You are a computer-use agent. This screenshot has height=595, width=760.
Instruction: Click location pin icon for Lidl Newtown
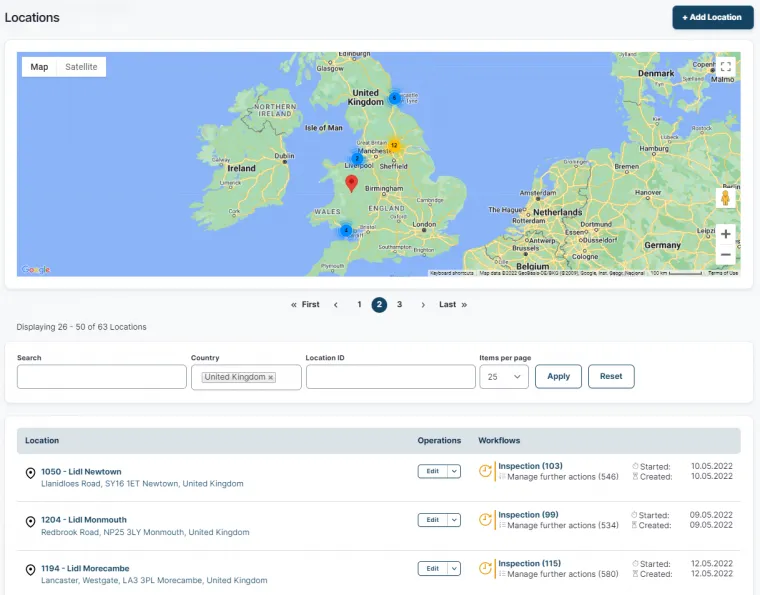pyautogui.click(x=31, y=473)
